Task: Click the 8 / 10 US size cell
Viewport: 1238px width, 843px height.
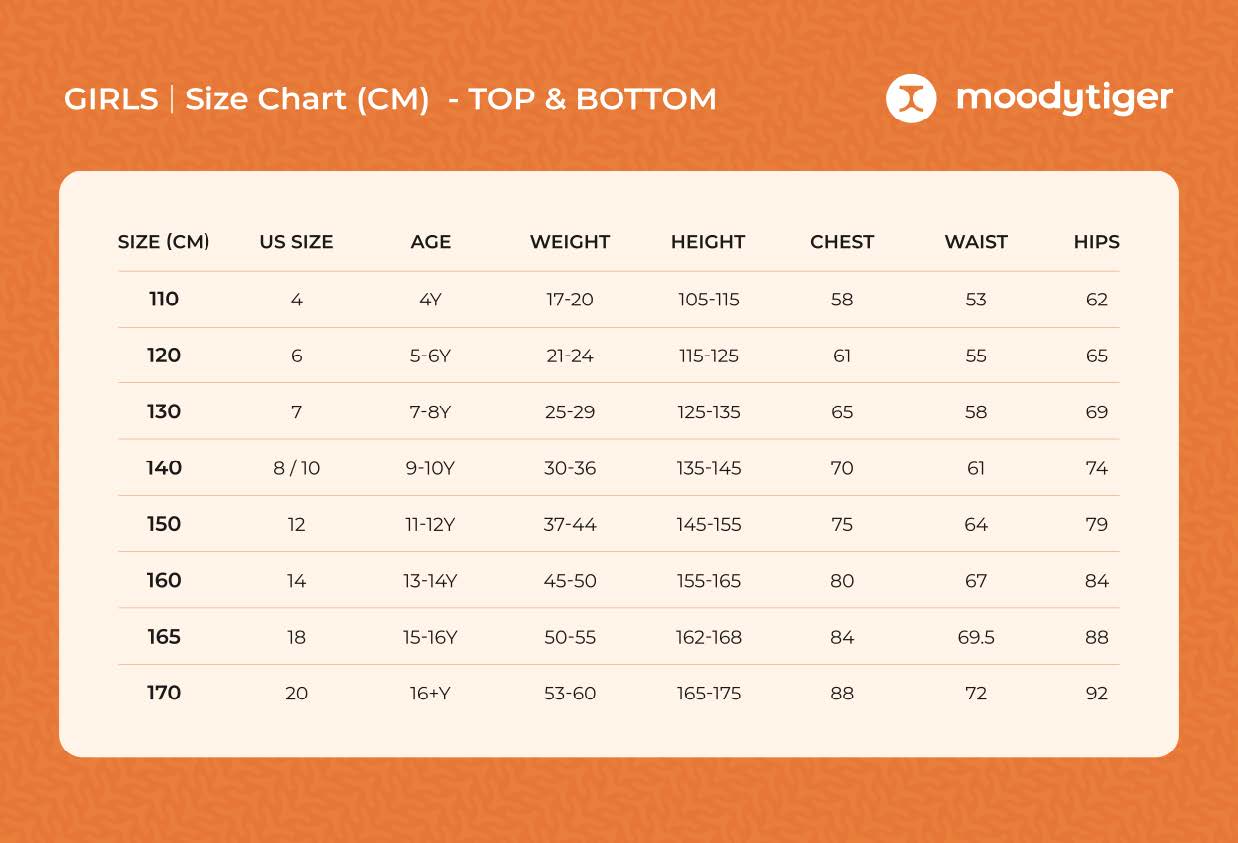Action: coord(297,468)
